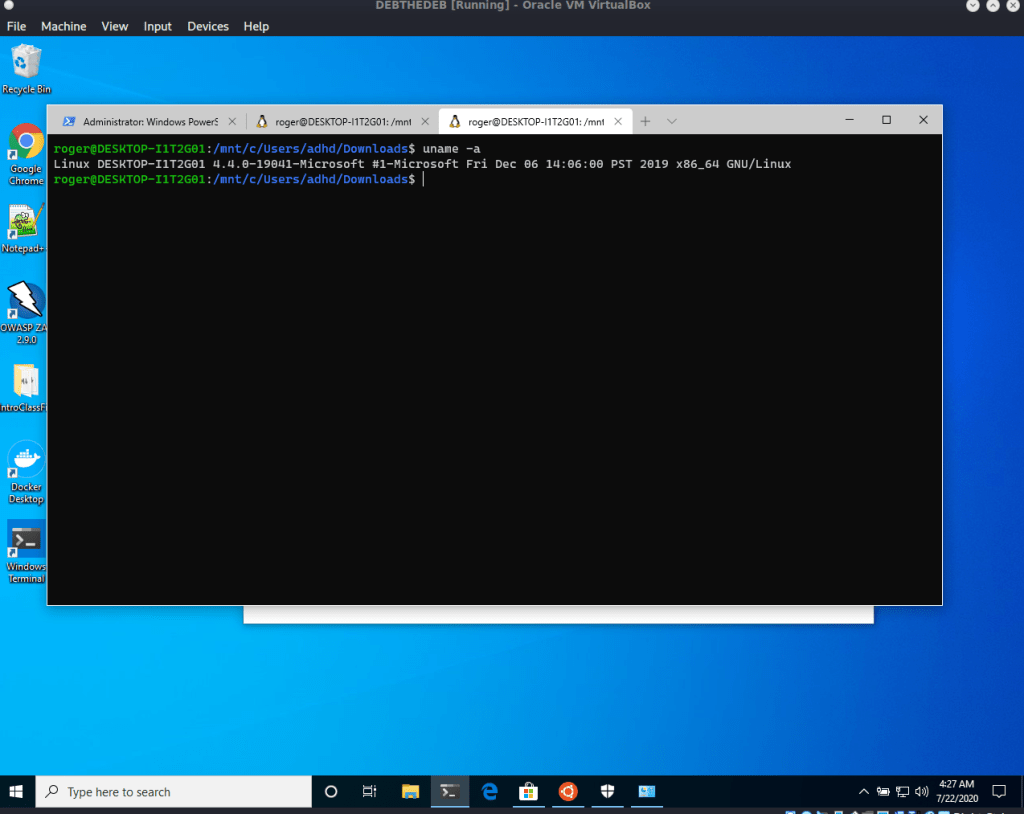
Task: Click the Windows Terminal desktop shortcut
Action: pyautogui.click(x=26, y=547)
